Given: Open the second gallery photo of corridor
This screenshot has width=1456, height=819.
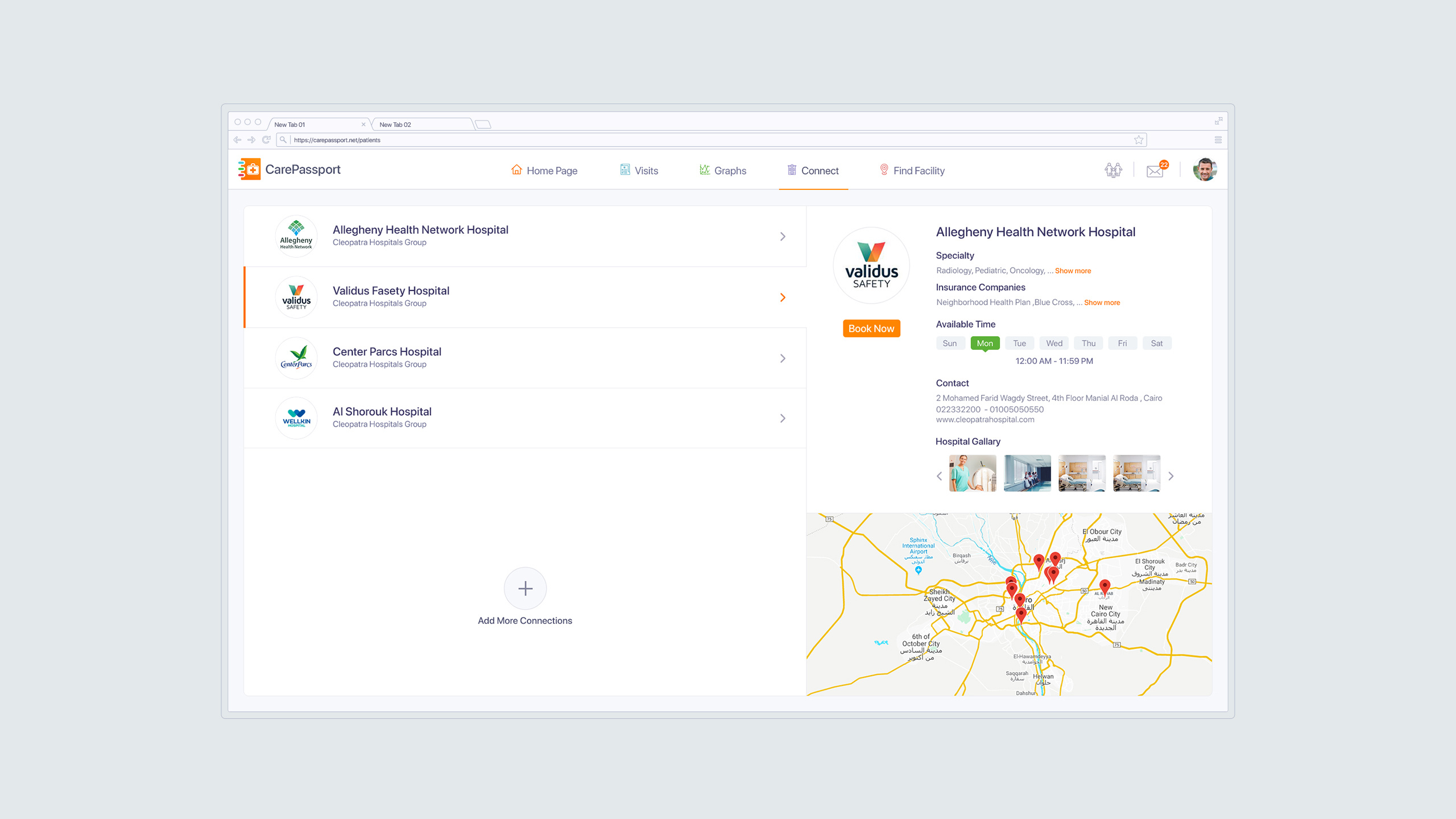Looking at the screenshot, I should (1027, 473).
